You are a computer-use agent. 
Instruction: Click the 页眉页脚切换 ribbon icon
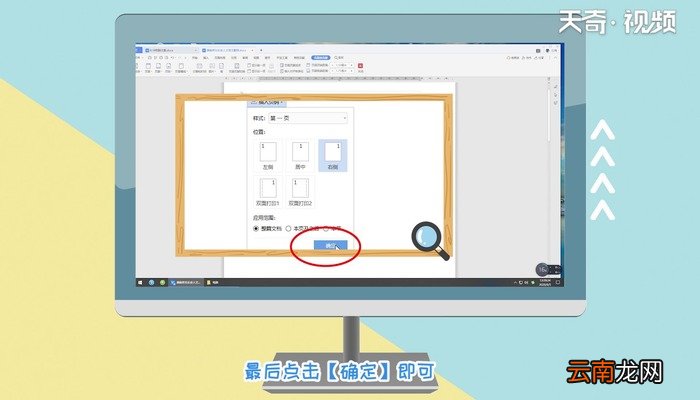237,66
